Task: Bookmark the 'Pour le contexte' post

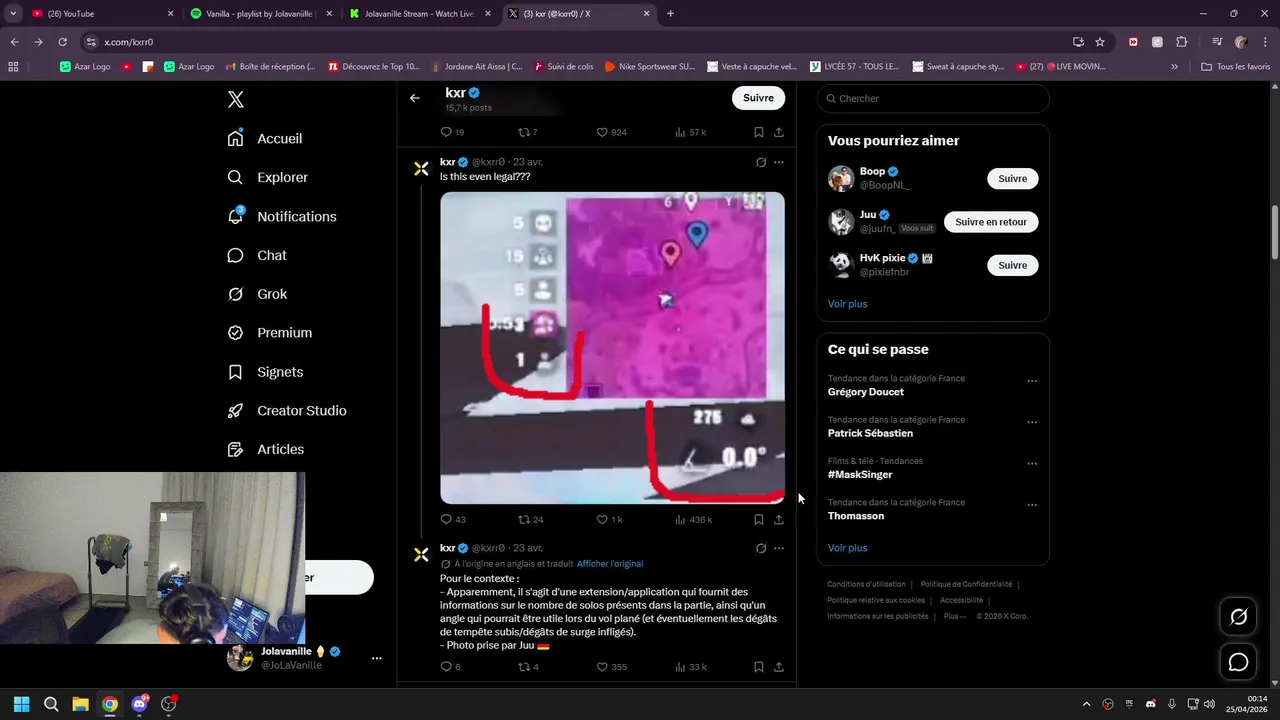Action: 759,667
